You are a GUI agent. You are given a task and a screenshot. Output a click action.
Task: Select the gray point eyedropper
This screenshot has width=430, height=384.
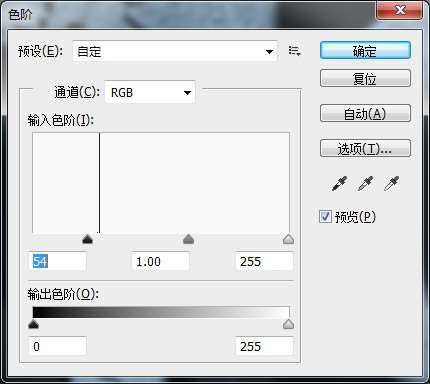coord(365,183)
